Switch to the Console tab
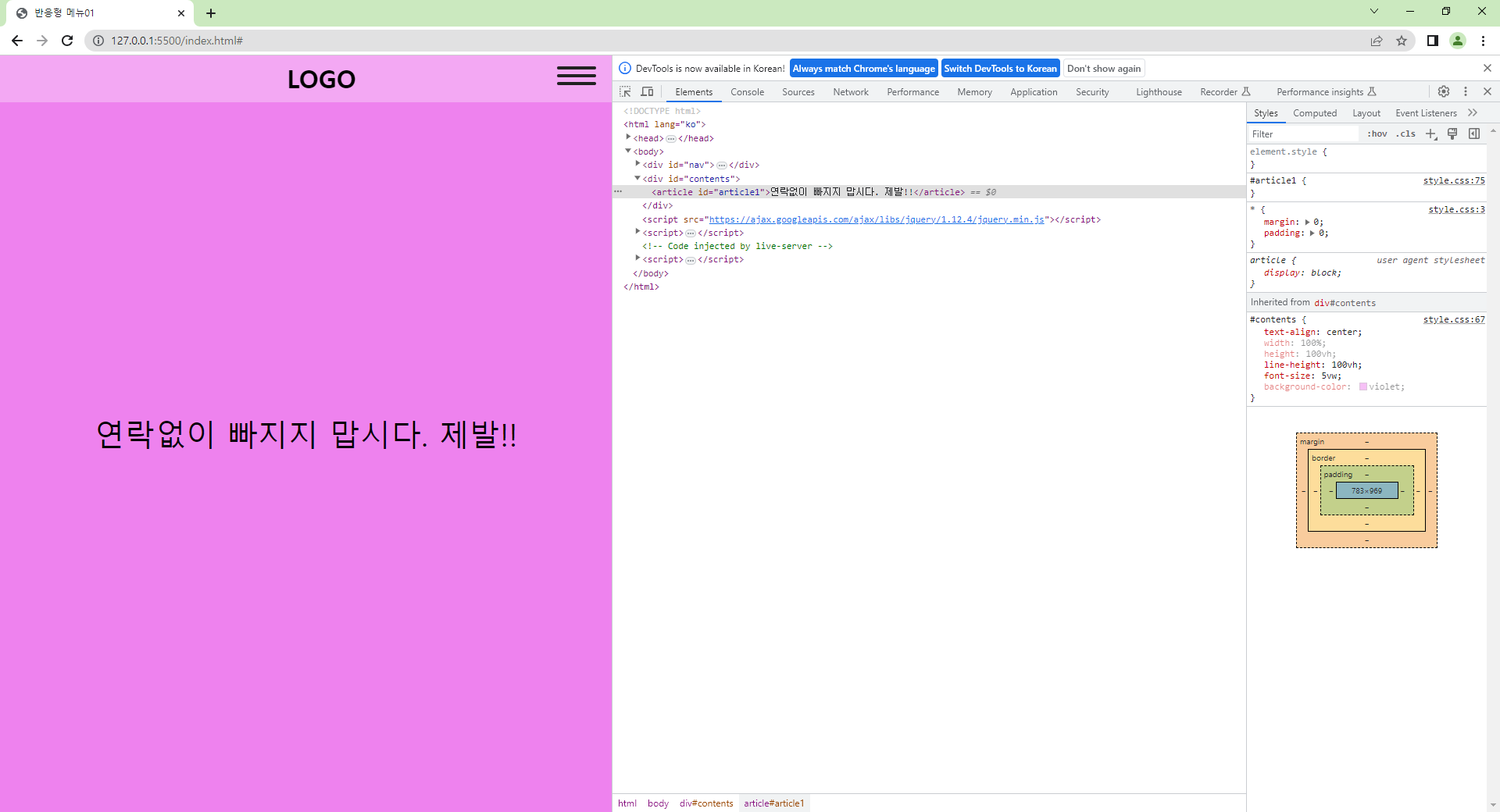 pyautogui.click(x=747, y=92)
